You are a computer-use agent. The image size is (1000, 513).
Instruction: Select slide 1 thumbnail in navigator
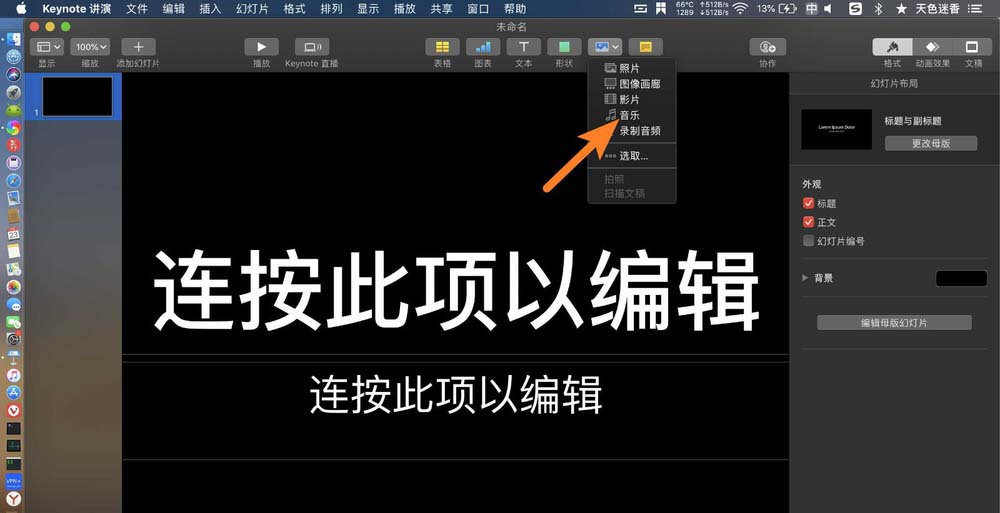[x=77, y=96]
